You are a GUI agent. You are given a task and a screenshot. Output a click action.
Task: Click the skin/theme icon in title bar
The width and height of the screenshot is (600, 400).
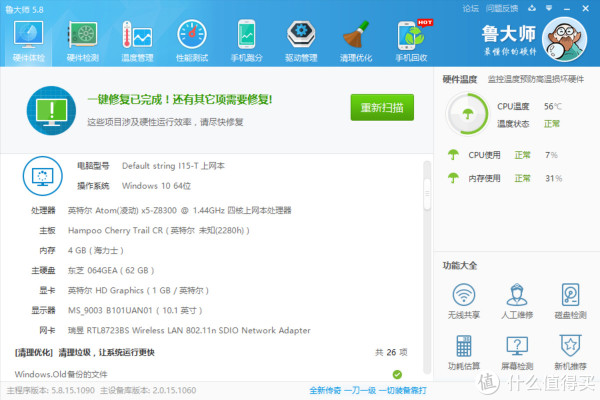point(532,8)
